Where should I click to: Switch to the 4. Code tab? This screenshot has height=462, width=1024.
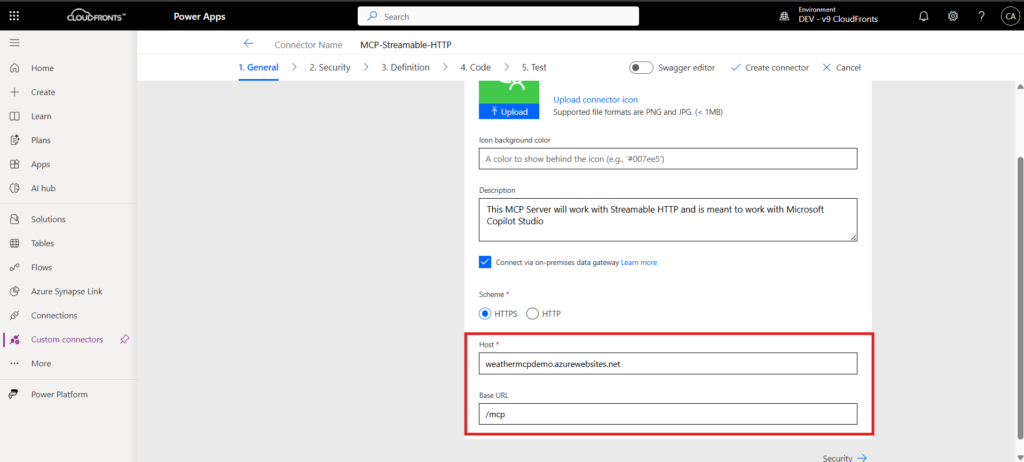[x=475, y=67]
